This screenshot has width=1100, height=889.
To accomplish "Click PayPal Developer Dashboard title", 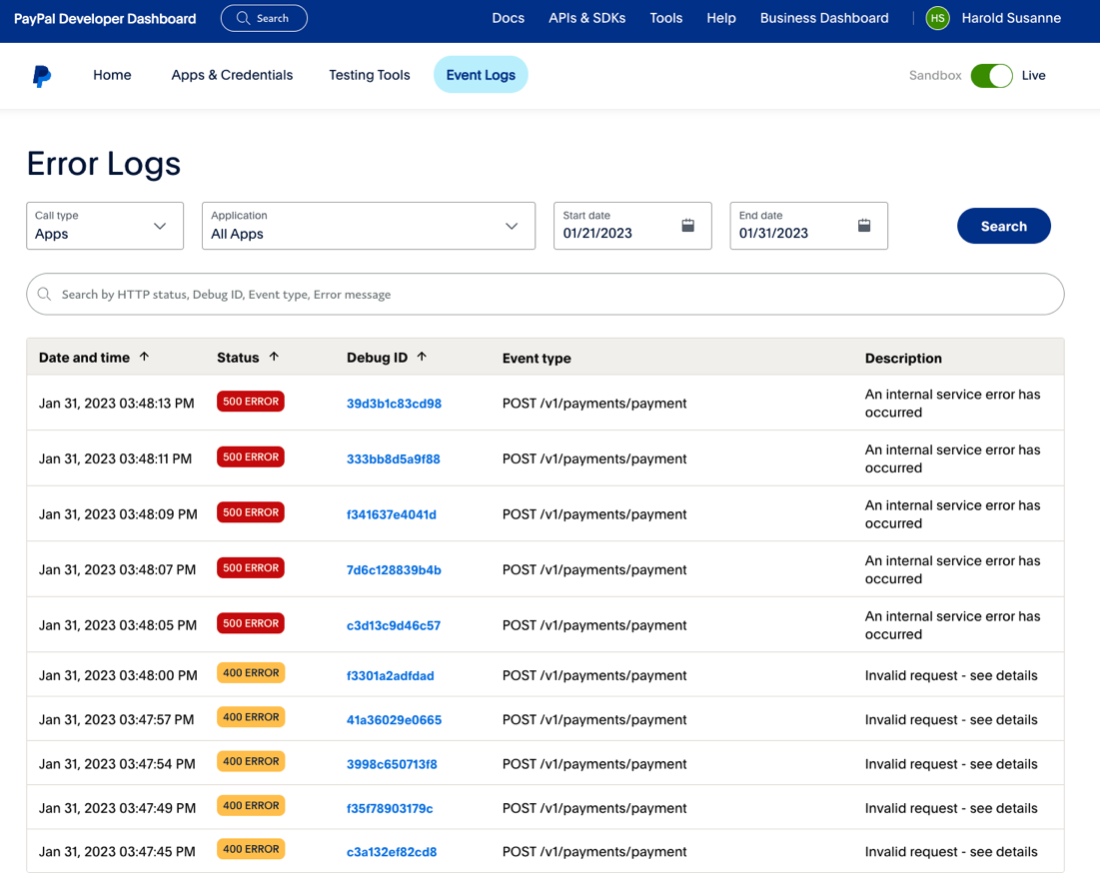I will pos(105,19).
